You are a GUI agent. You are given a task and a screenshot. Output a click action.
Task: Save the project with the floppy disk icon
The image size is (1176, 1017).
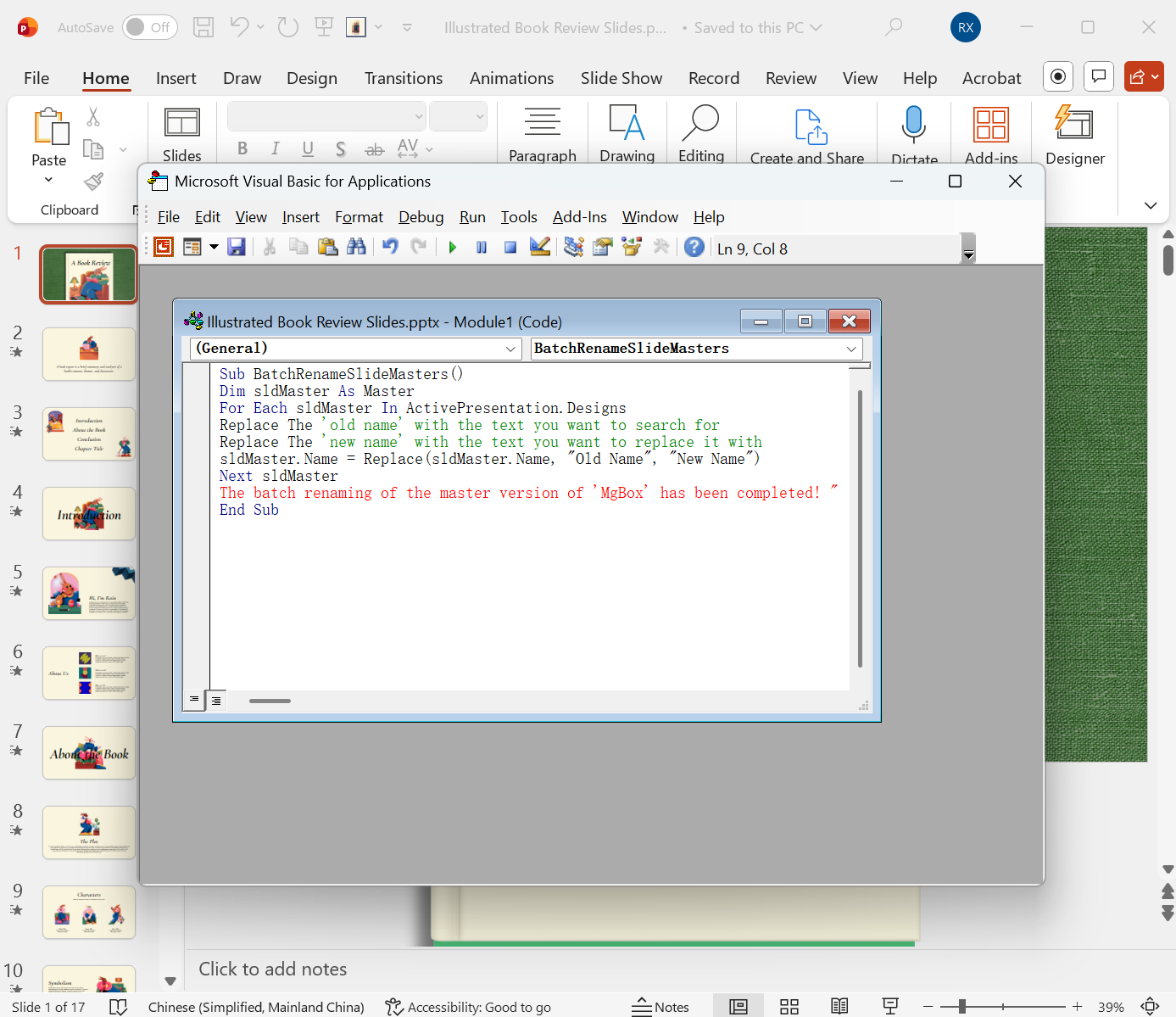(x=237, y=247)
